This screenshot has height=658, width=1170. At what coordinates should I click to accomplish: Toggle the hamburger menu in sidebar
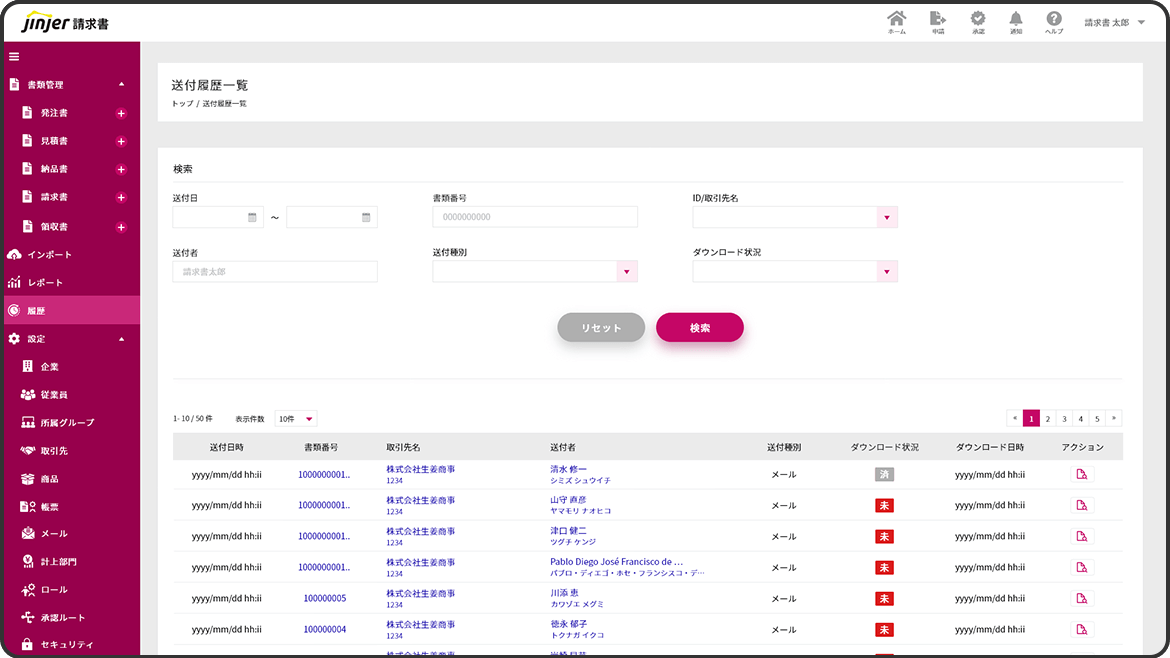14,56
